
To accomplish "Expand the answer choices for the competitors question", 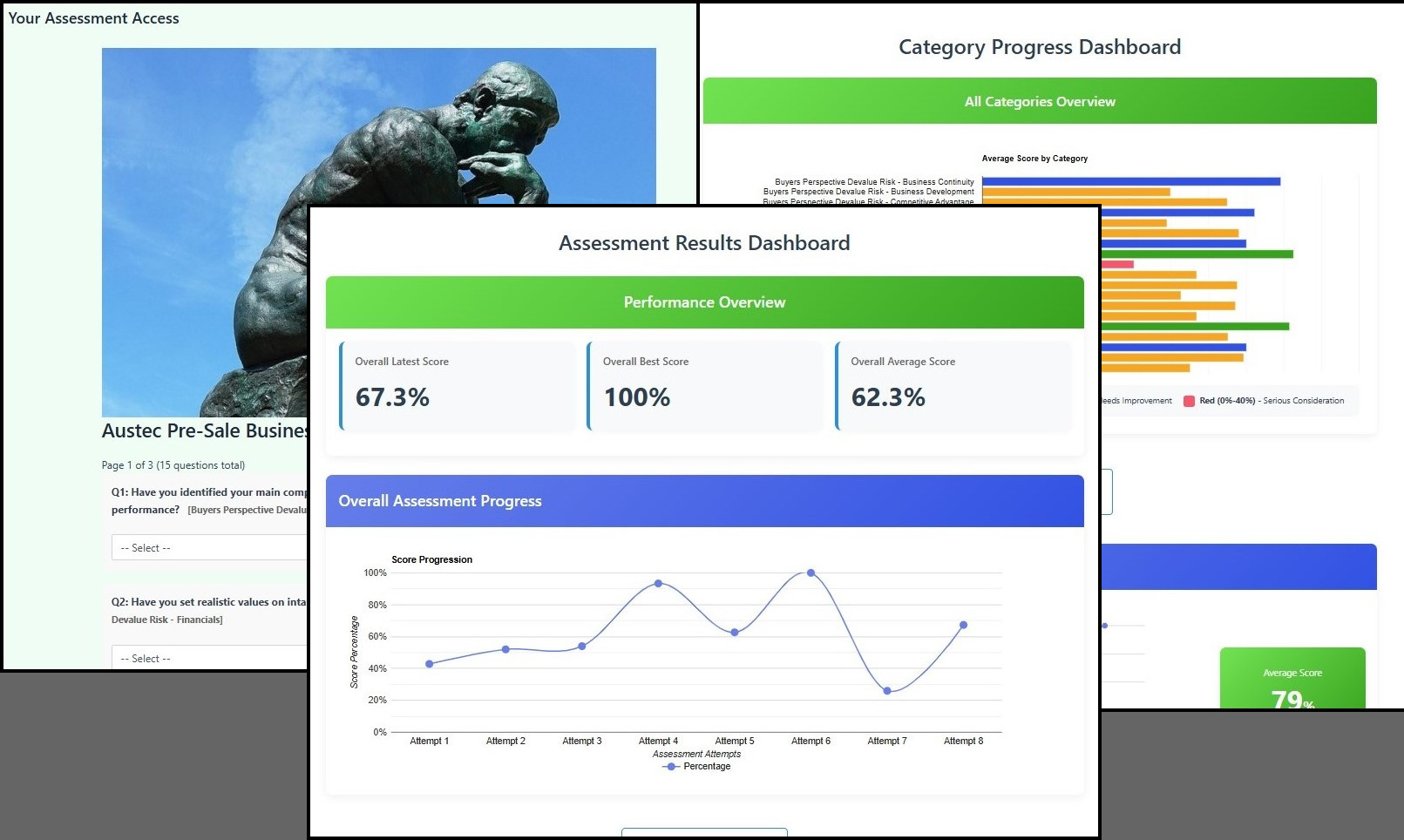I will pyautogui.click(x=209, y=547).
